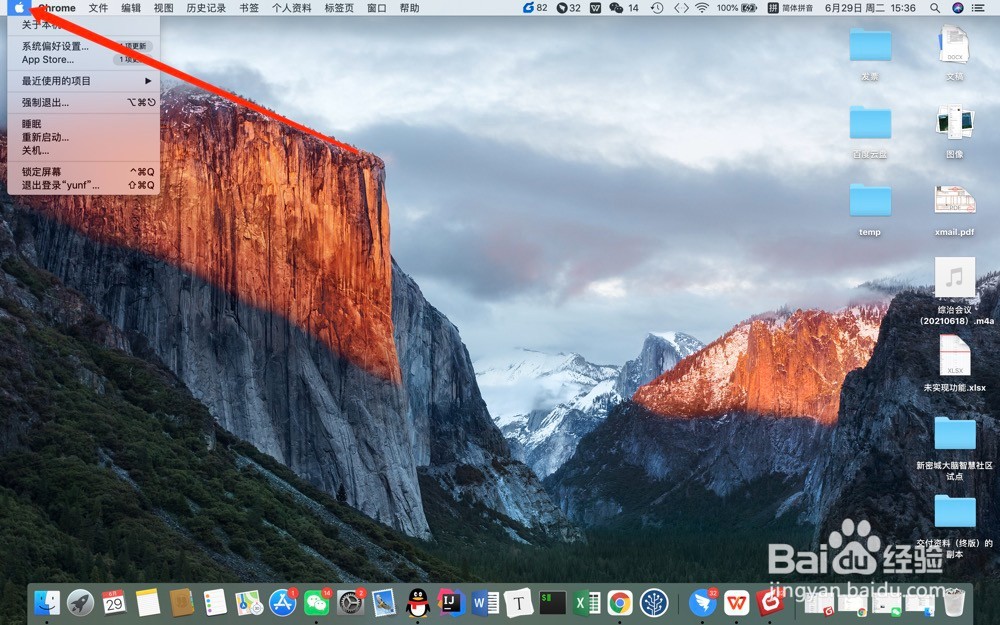The height and width of the screenshot is (625, 1000).
Task: Select 新密城大脑智慧社区试点 folder
Action: (x=955, y=448)
